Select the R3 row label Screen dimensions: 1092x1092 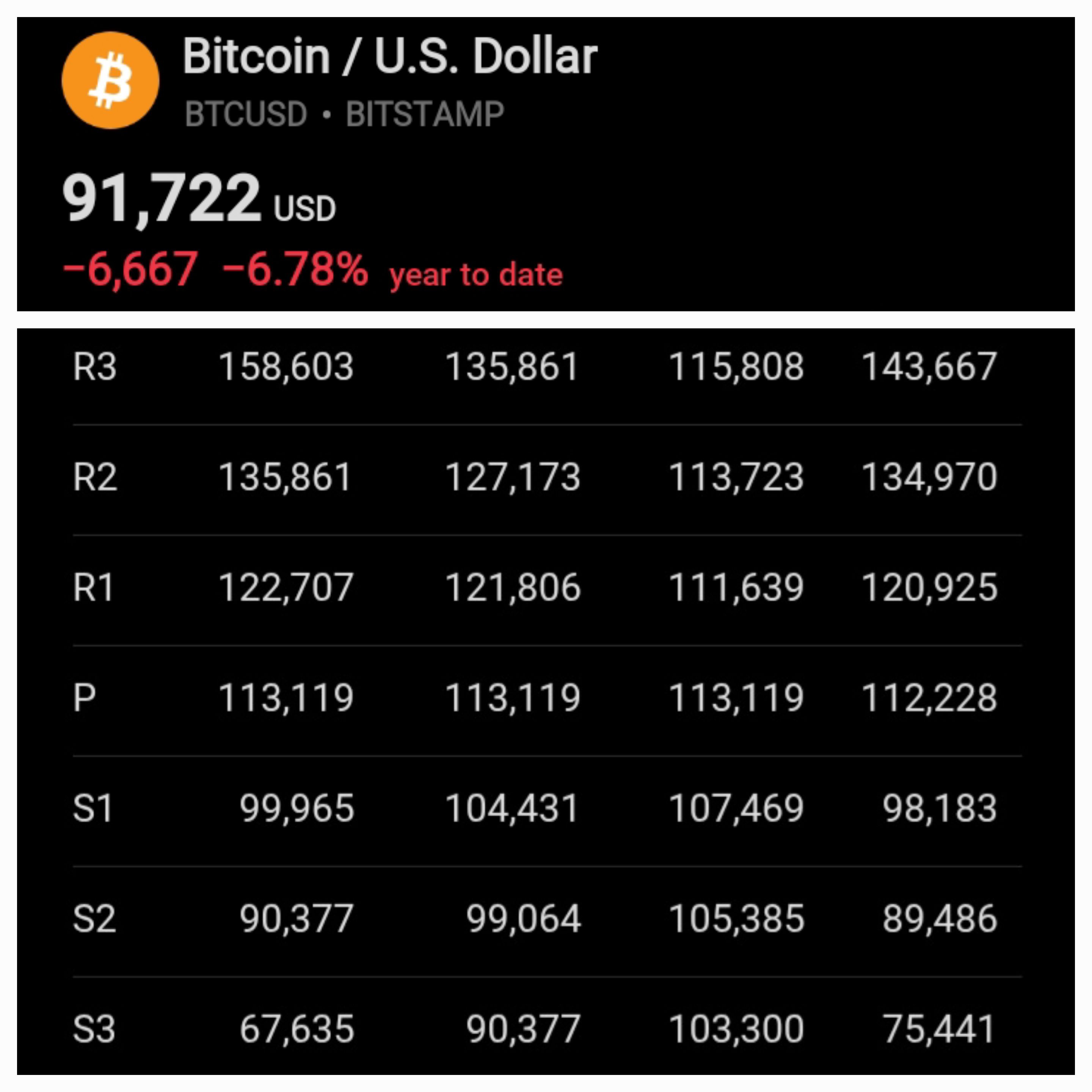[94, 367]
